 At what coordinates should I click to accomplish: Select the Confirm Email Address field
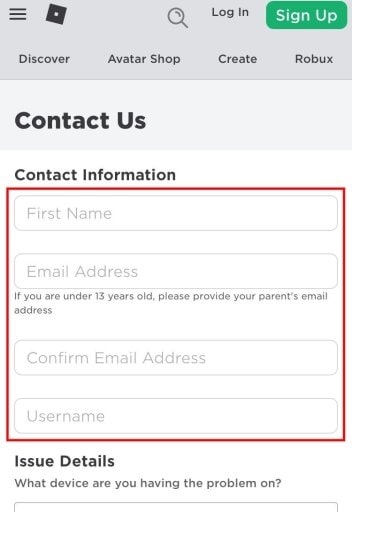click(176, 358)
